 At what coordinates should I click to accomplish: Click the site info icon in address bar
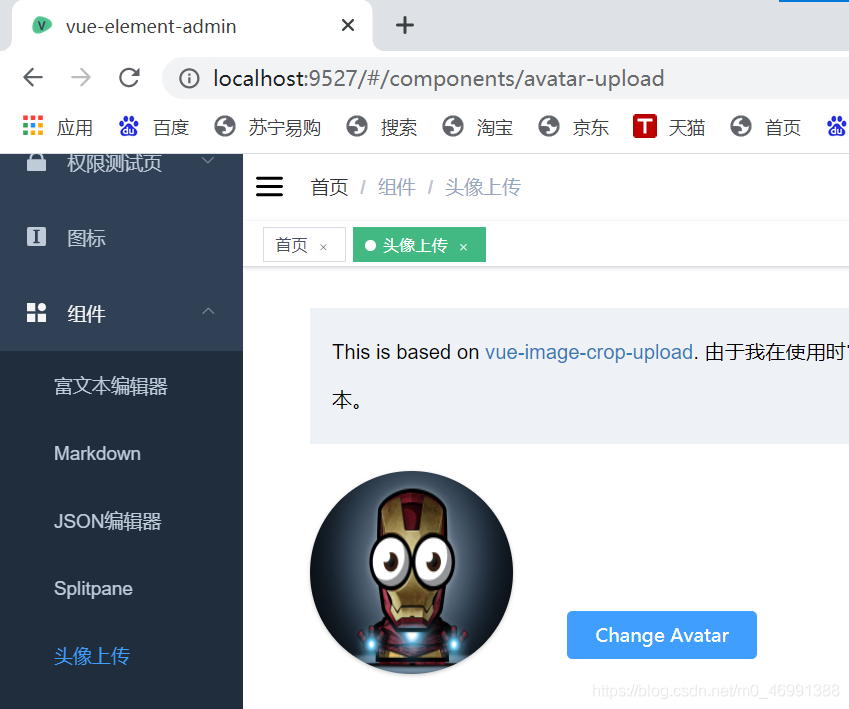[x=189, y=78]
